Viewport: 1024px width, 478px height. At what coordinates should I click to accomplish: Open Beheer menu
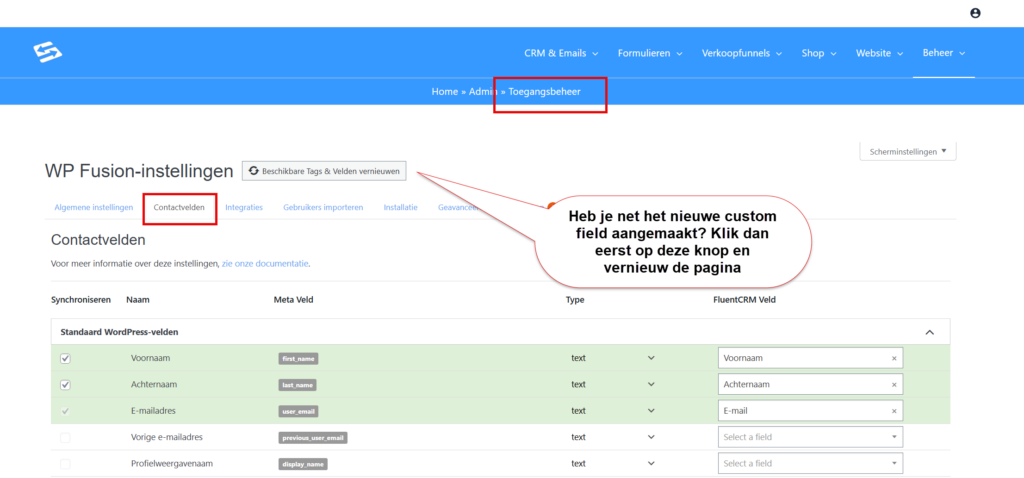tap(944, 53)
